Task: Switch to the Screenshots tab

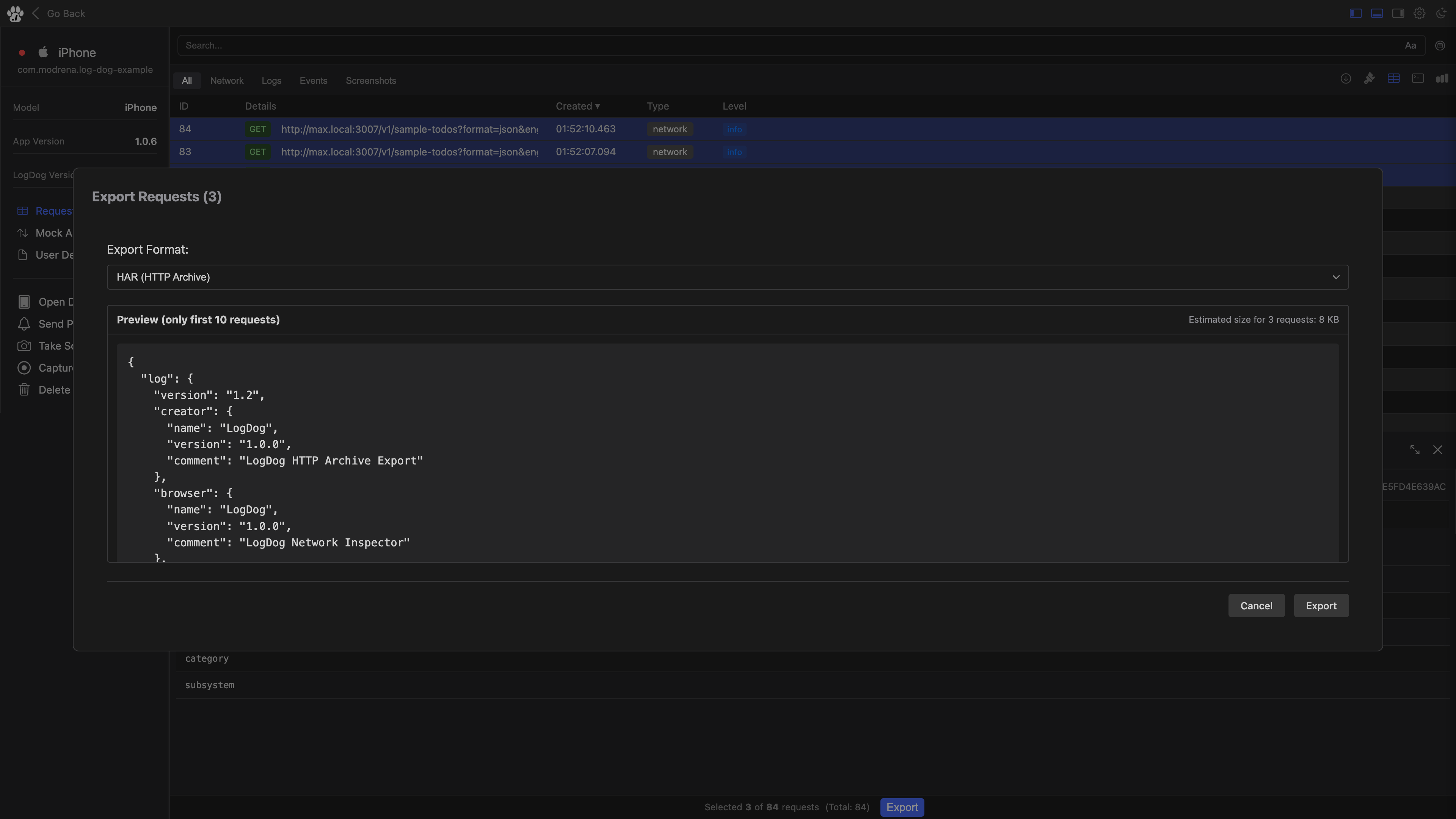Action: [371, 81]
